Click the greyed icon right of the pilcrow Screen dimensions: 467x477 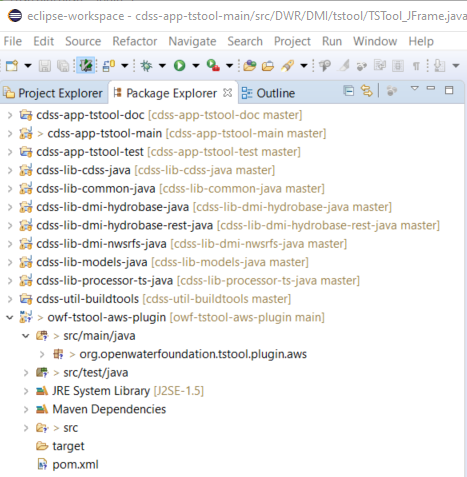click(x=440, y=66)
